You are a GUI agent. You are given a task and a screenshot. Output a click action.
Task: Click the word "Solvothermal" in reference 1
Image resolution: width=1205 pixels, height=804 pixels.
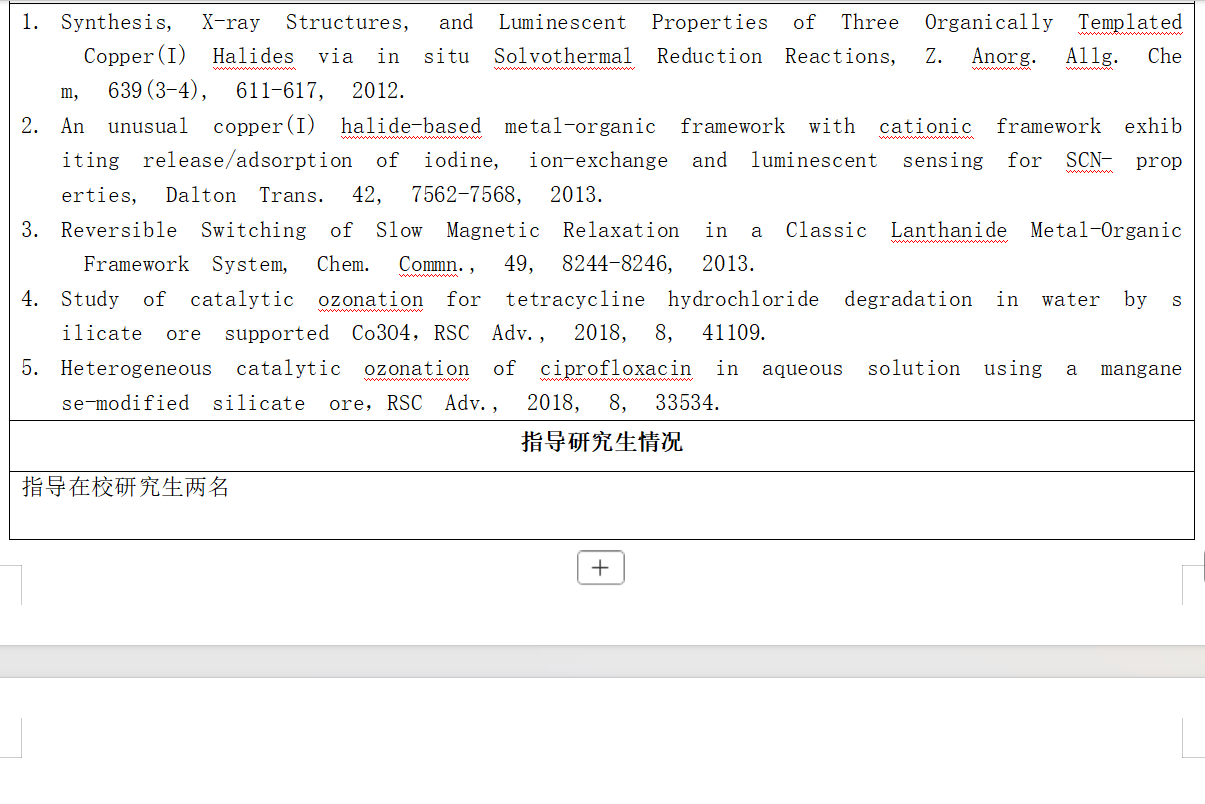(563, 57)
